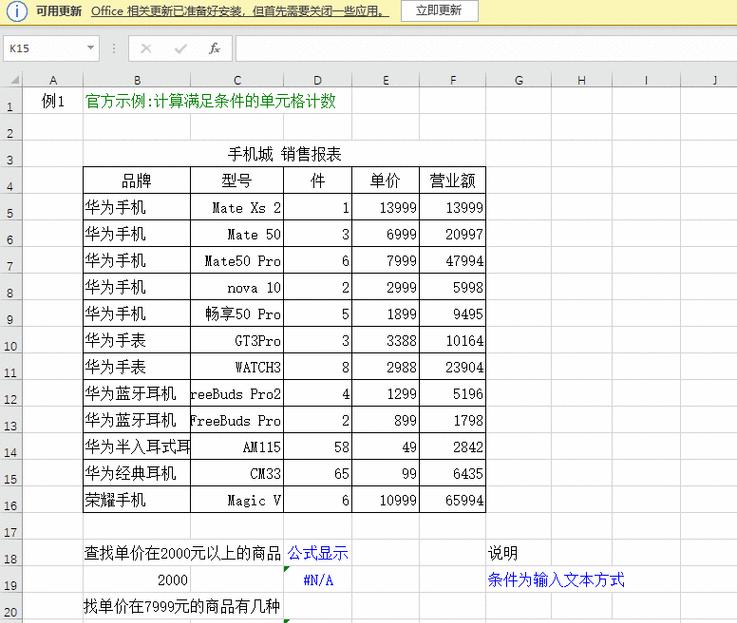Click the unit price 13999 cell in column E
This screenshot has height=623, width=737.
click(x=385, y=207)
